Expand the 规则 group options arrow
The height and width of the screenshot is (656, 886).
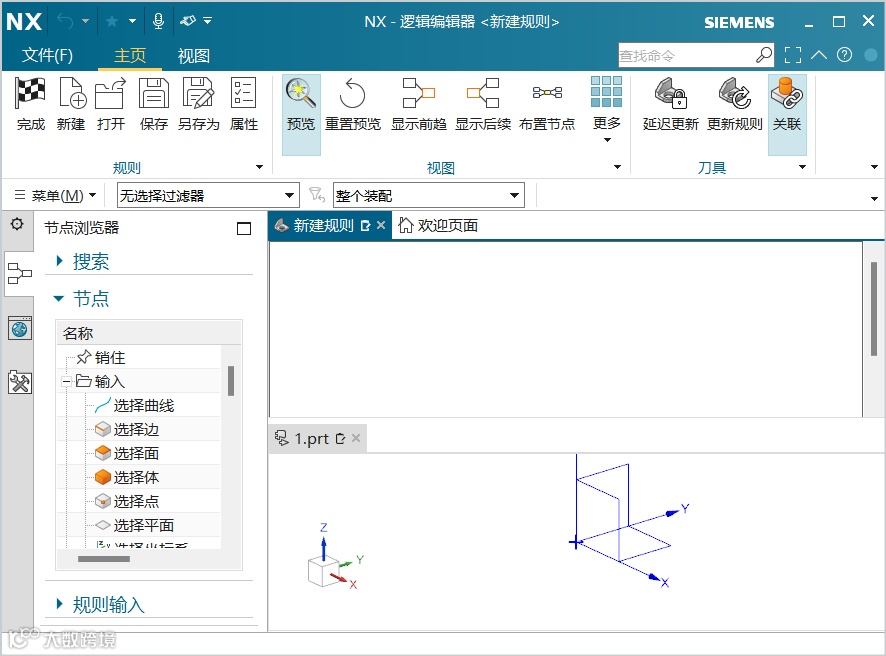pos(259,167)
